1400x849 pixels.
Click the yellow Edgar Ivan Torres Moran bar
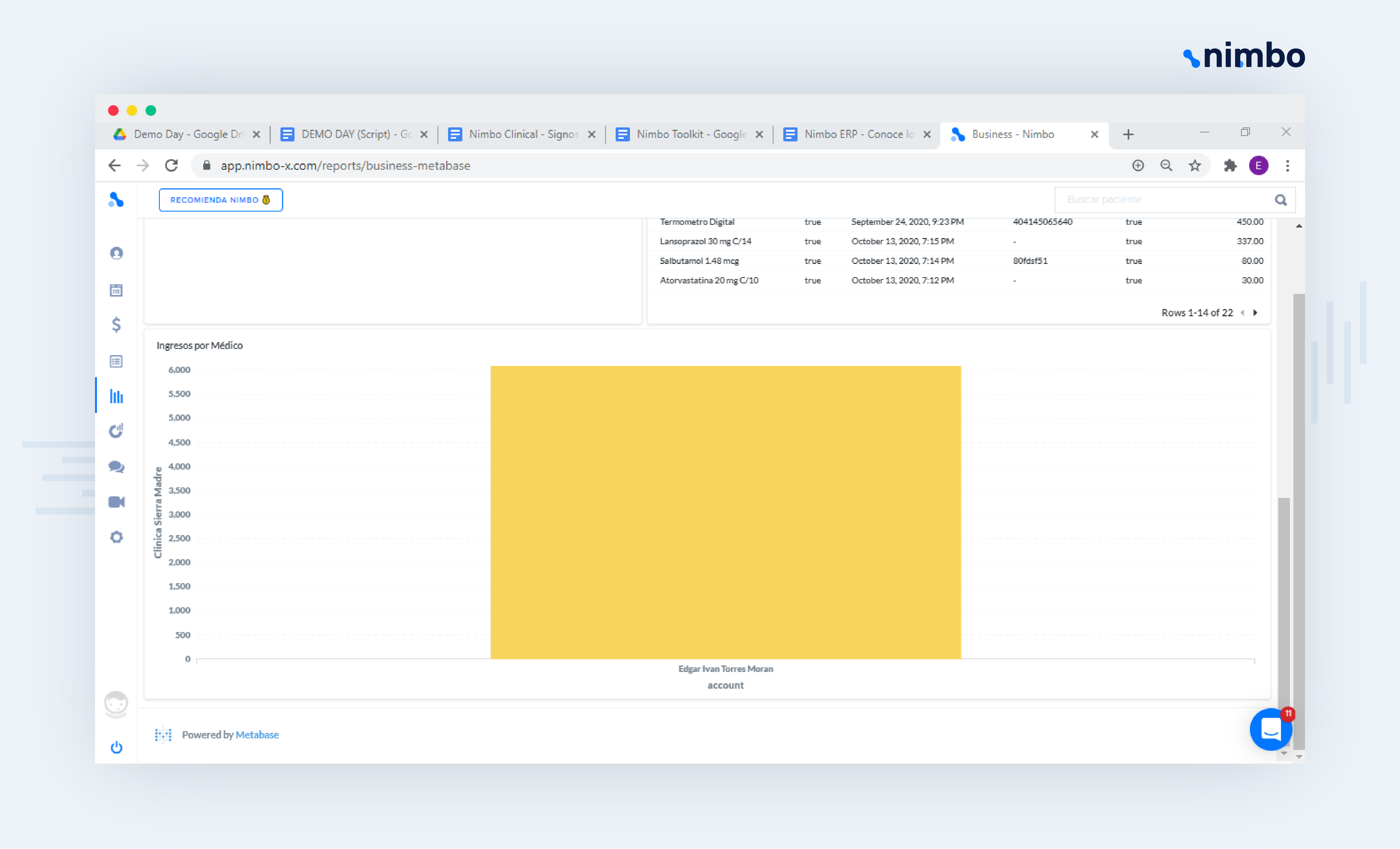point(725,511)
